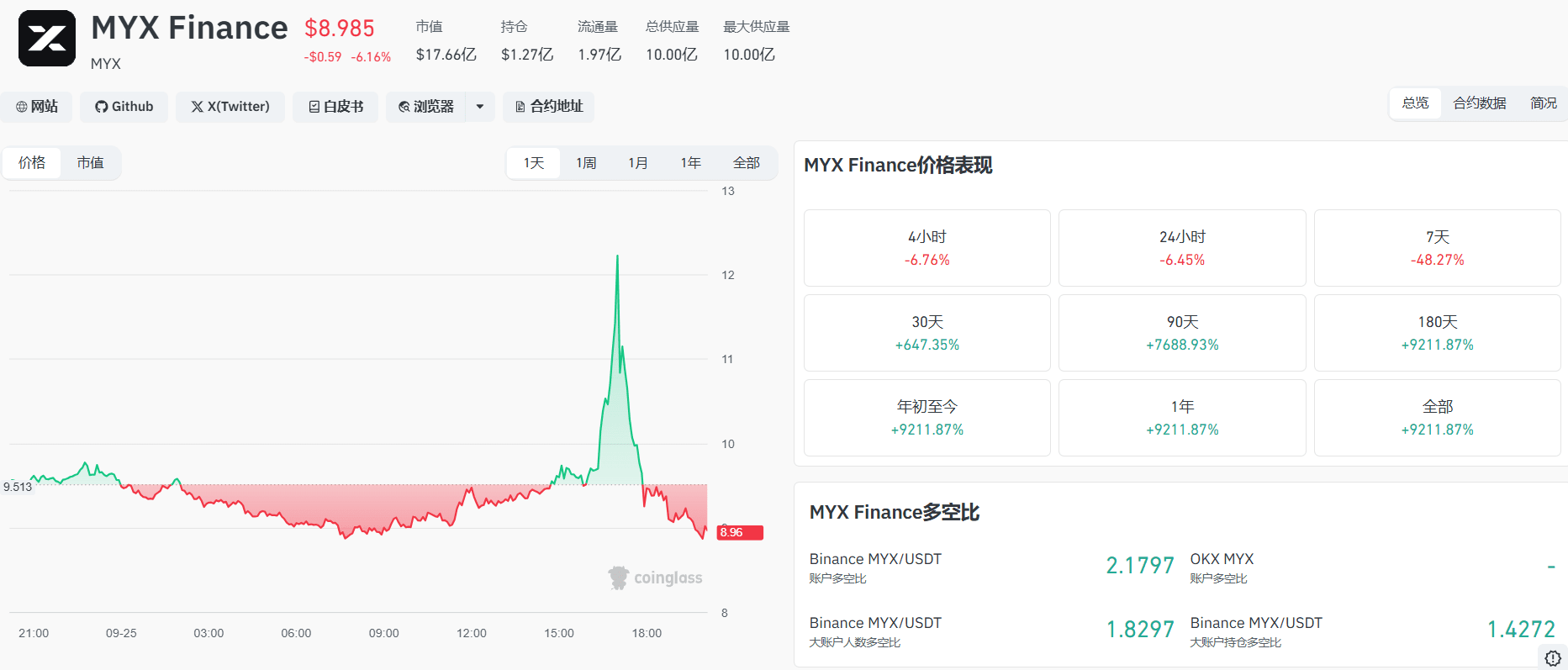The width and height of the screenshot is (1568, 670).
Task: Click the 30天 +647.35% performance card
Action: tap(927, 333)
